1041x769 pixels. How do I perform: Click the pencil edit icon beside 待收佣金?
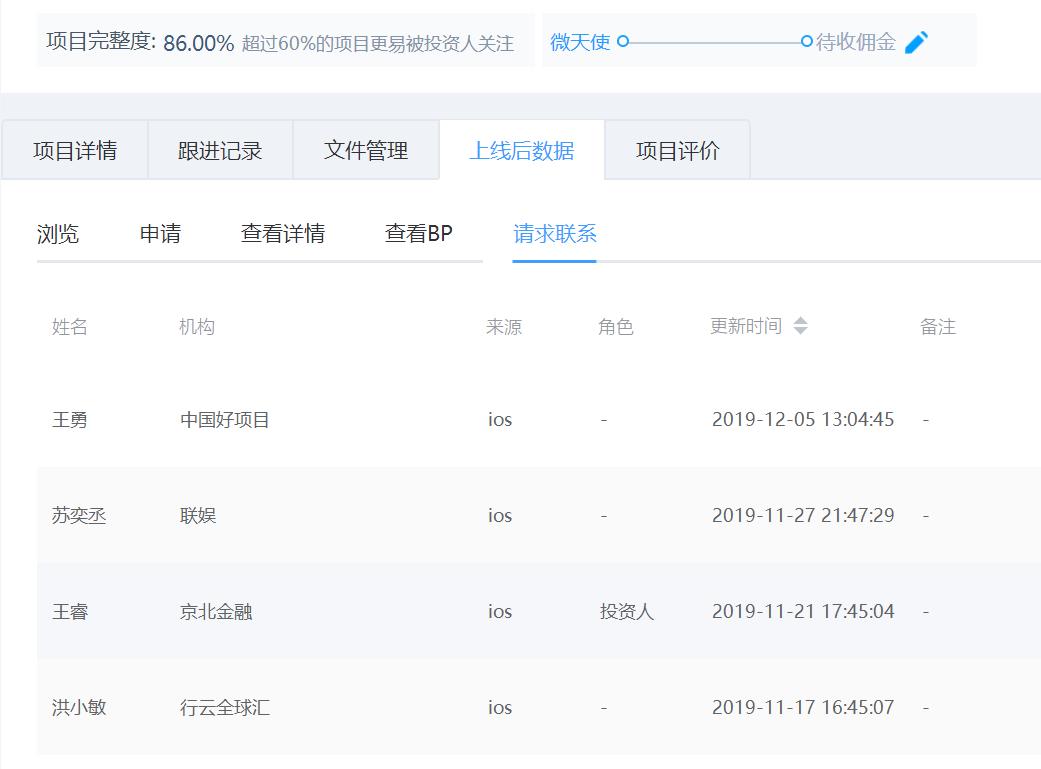tap(918, 41)
